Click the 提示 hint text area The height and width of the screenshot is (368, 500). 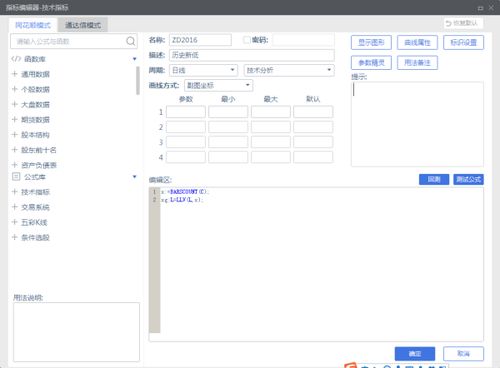pyautogui.click(x=417, y=124)
